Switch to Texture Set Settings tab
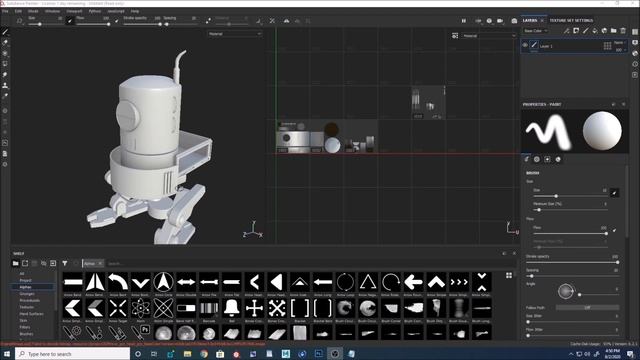The width and height of the screenshot is (640, 360). pyautogui.click(x=571, y=20)
